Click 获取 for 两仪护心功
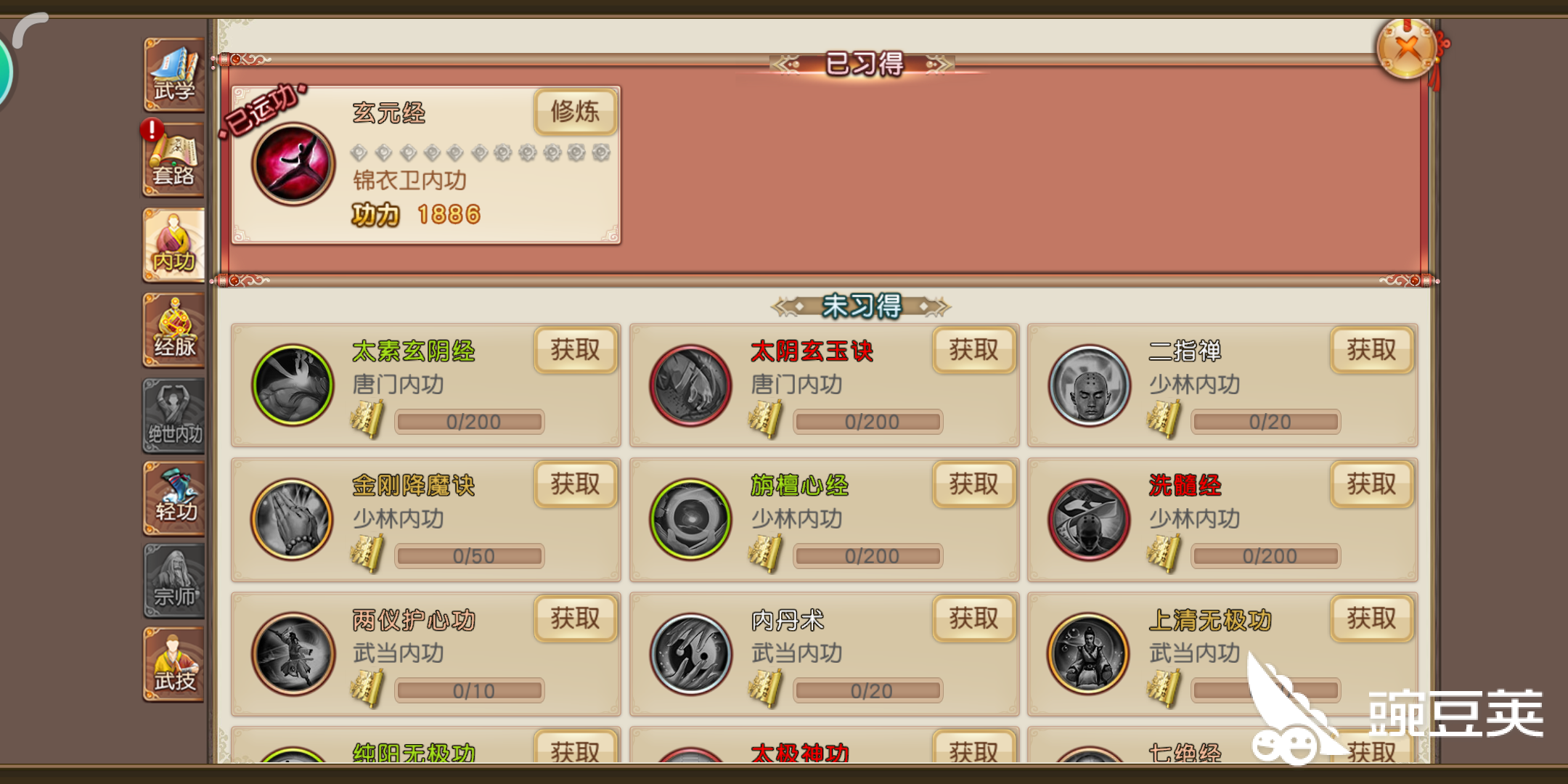1568x784 pixels. tap(576, 618)
